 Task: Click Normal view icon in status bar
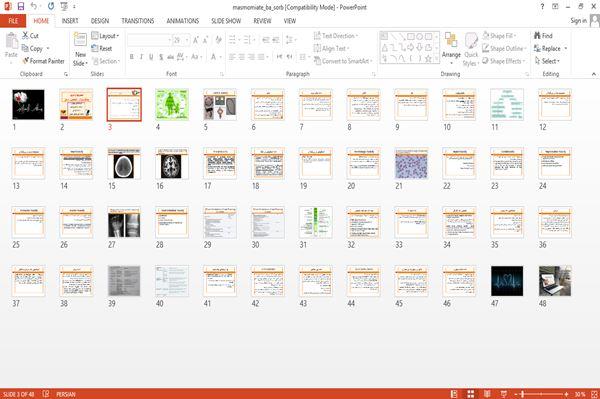click(454, 394)
